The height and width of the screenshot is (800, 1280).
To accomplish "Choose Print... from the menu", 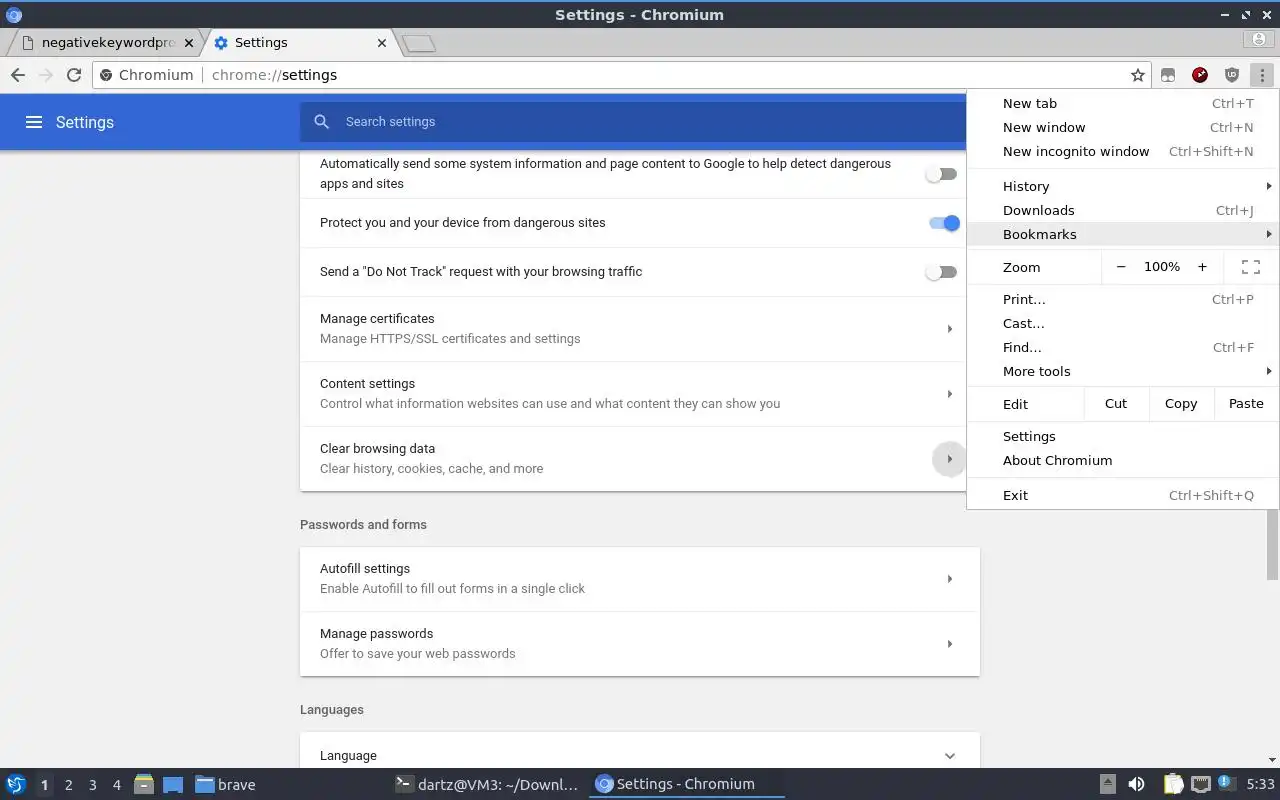I will coord(1123,299).
